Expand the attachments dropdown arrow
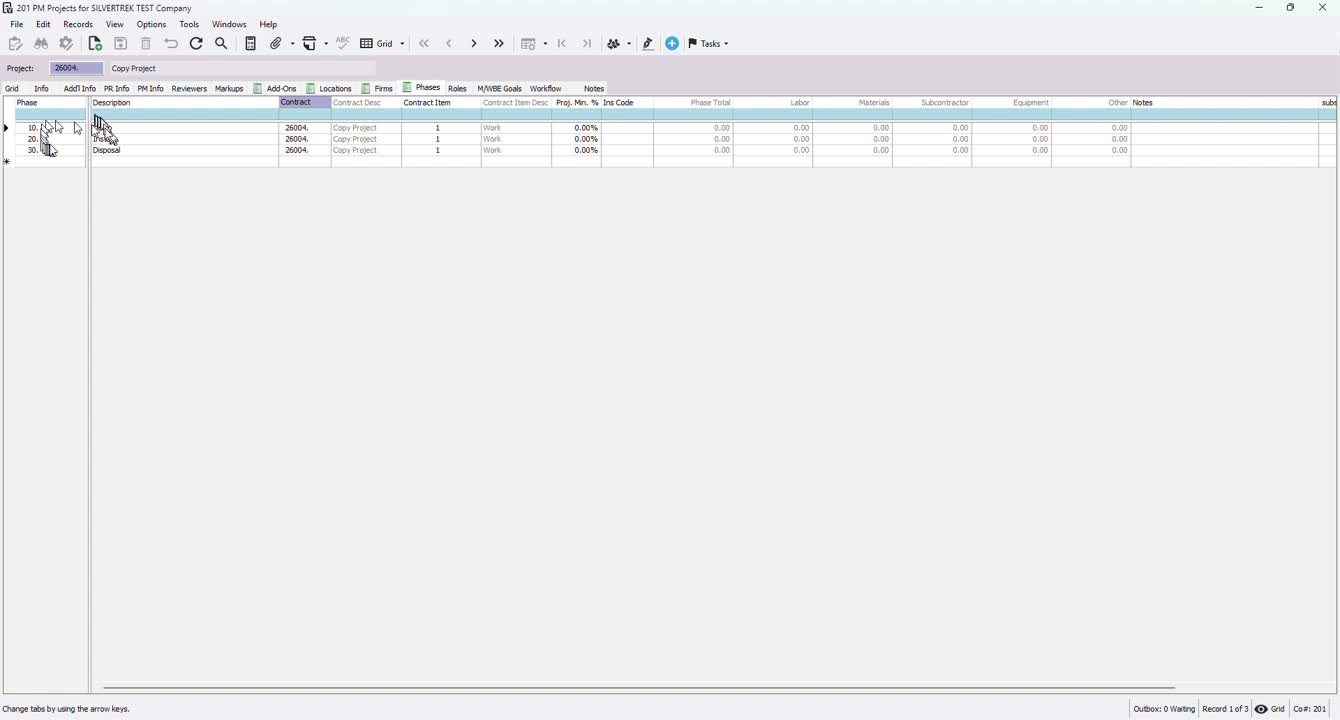The width and height of the screenshot is (1340, 720). point(291,44)
